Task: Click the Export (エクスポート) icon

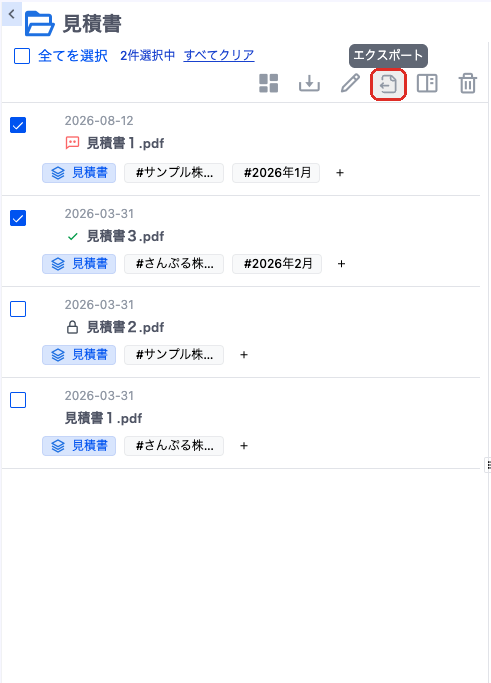Action: pos(388,84)
